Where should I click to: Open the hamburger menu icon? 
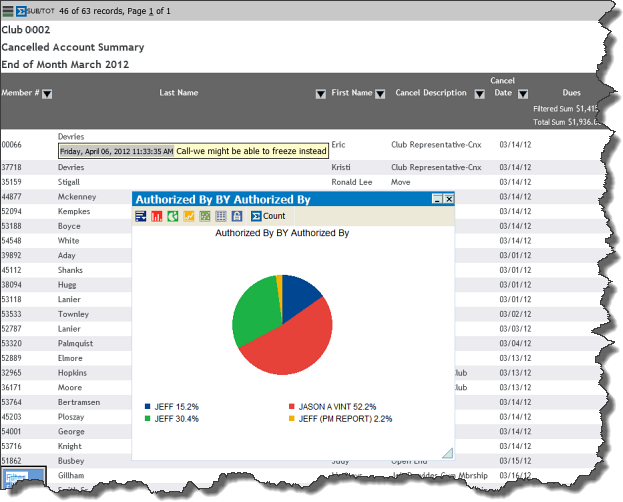tap(8, 11)
